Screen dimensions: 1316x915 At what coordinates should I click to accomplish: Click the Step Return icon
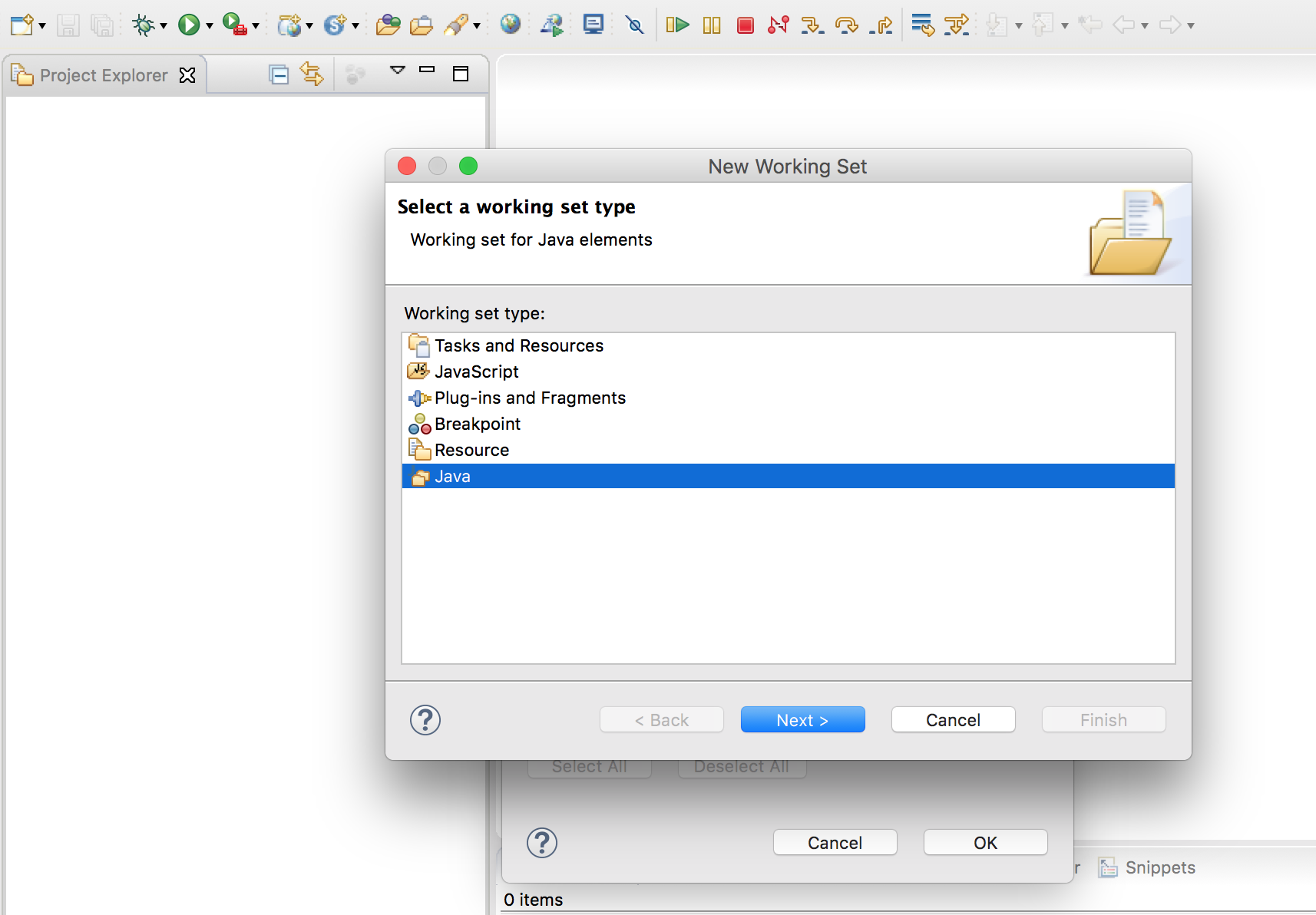(881, 25)
